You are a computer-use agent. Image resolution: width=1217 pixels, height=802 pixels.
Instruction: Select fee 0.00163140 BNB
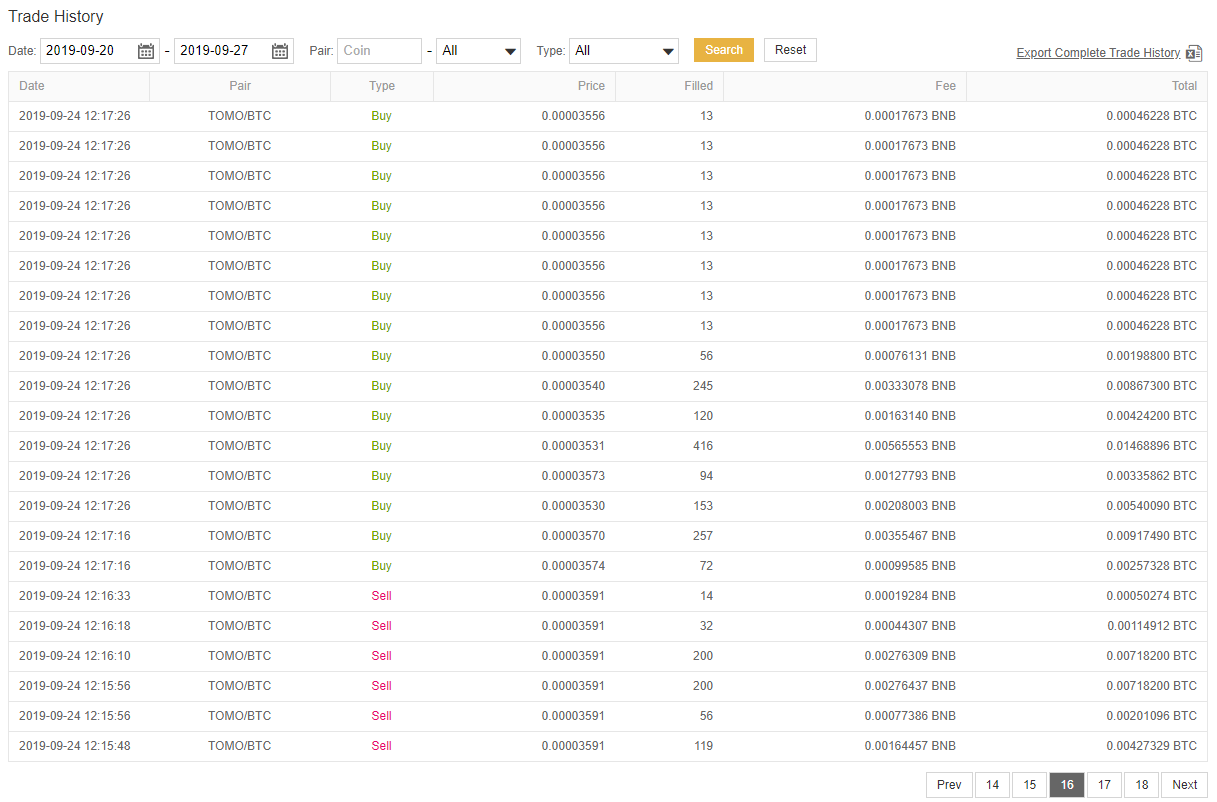[910, 416]
